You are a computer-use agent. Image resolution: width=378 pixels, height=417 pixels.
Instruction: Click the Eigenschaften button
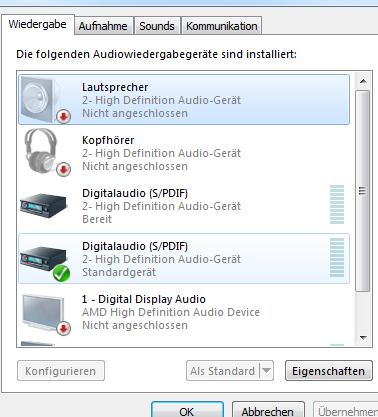(x=328, y=371)
